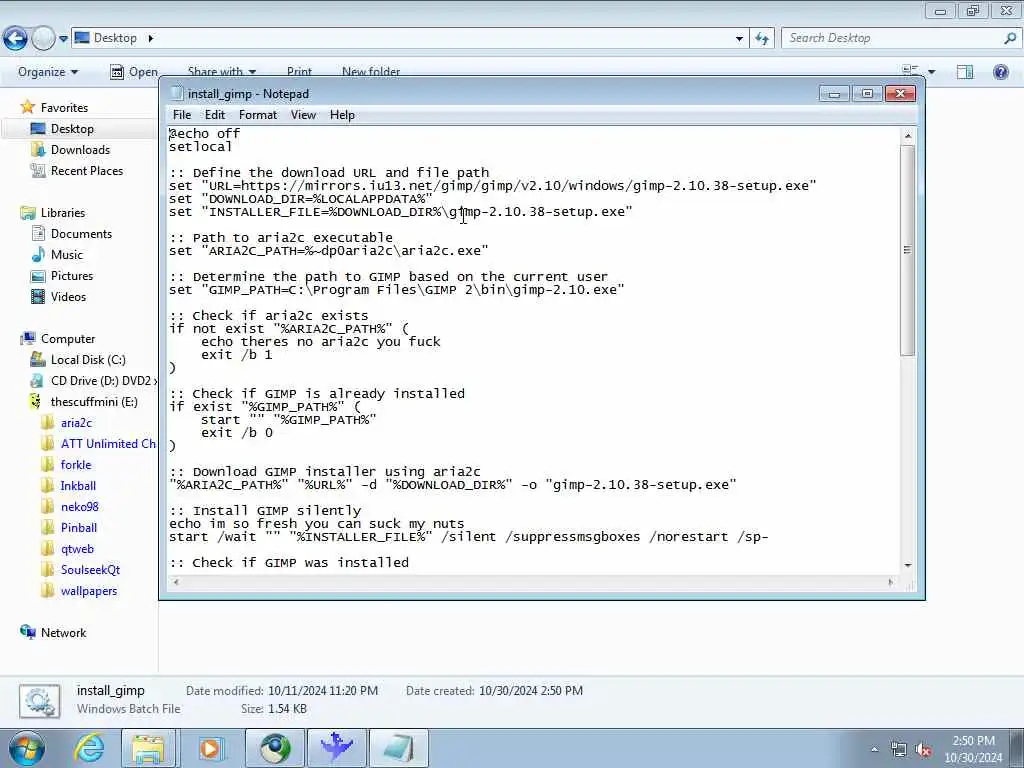The image size is (1024, 768).
Task: Open the Notepad Help menu
Action: (342, 115)
